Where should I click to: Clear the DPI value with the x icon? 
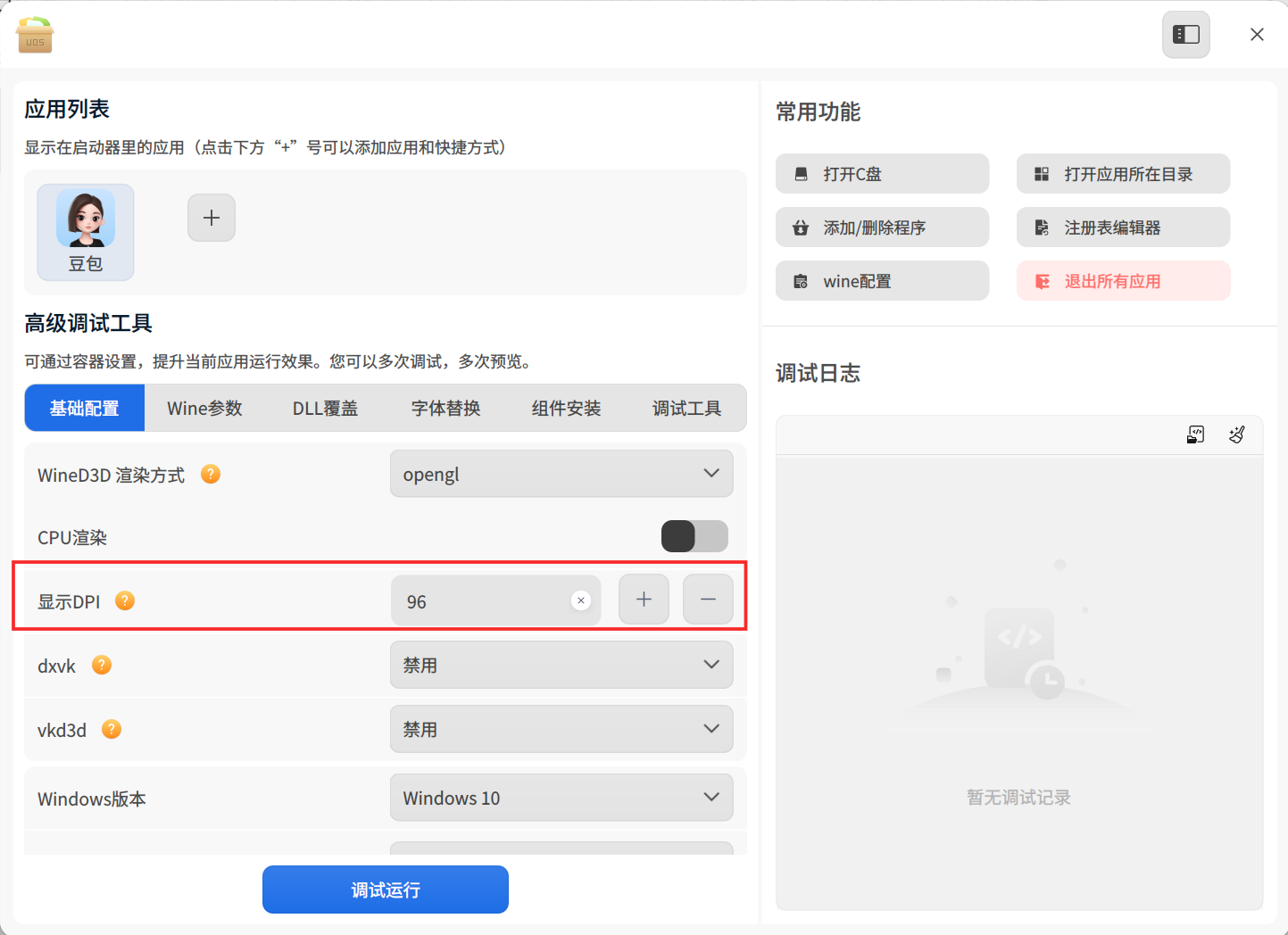[x=581, y=600]
